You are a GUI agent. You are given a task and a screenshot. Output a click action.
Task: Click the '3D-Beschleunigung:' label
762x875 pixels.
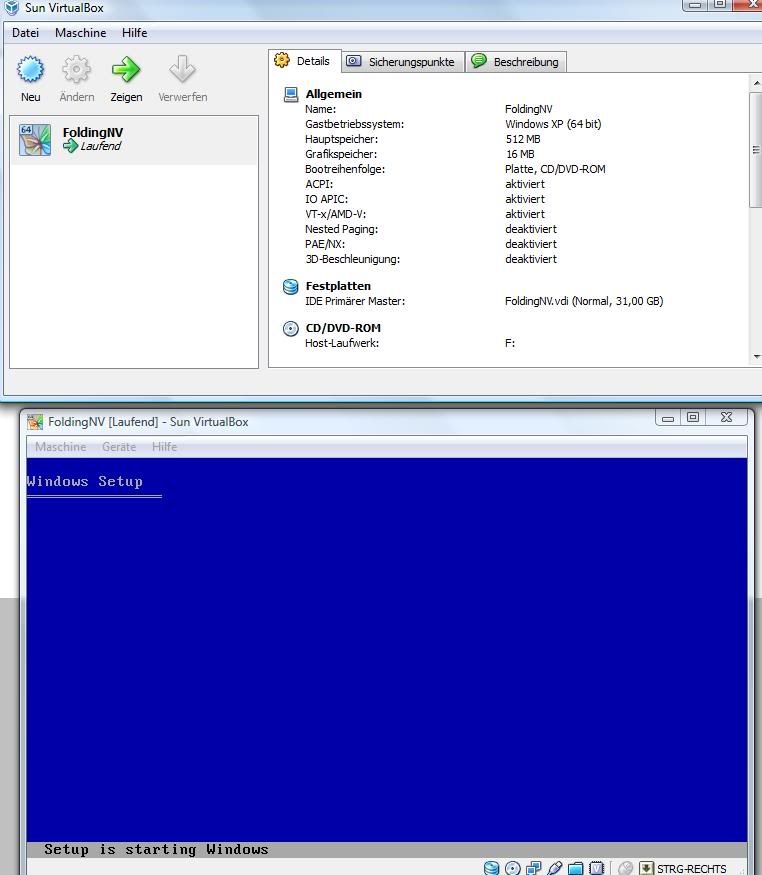(353, 259)
